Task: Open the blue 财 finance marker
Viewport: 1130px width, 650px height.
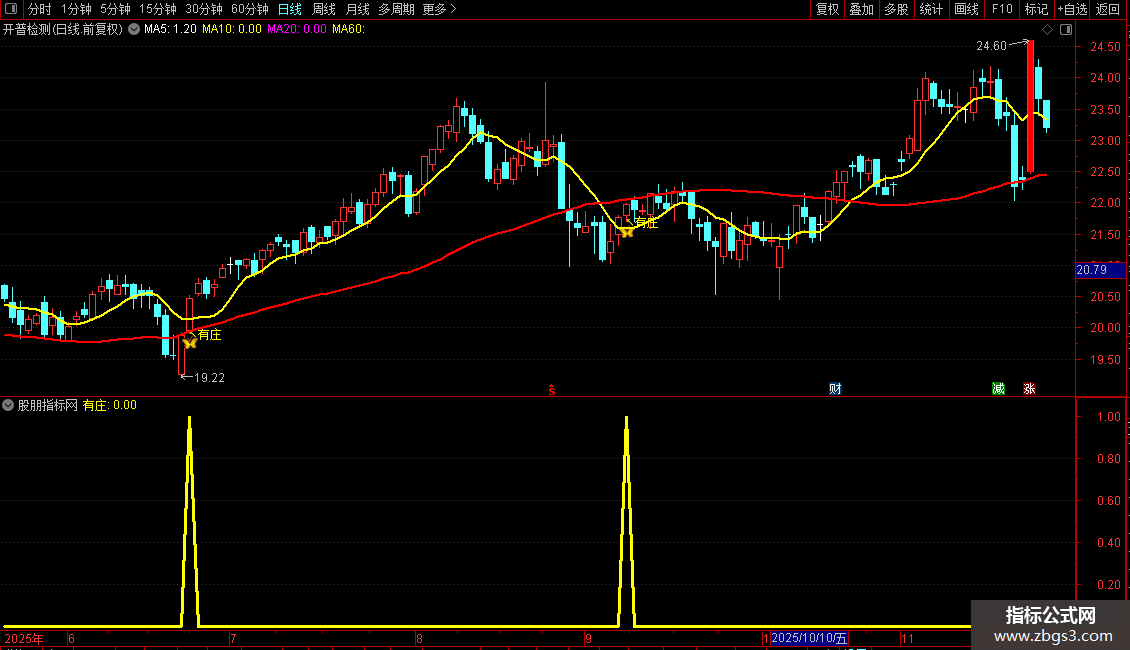Action: point(835,389)
